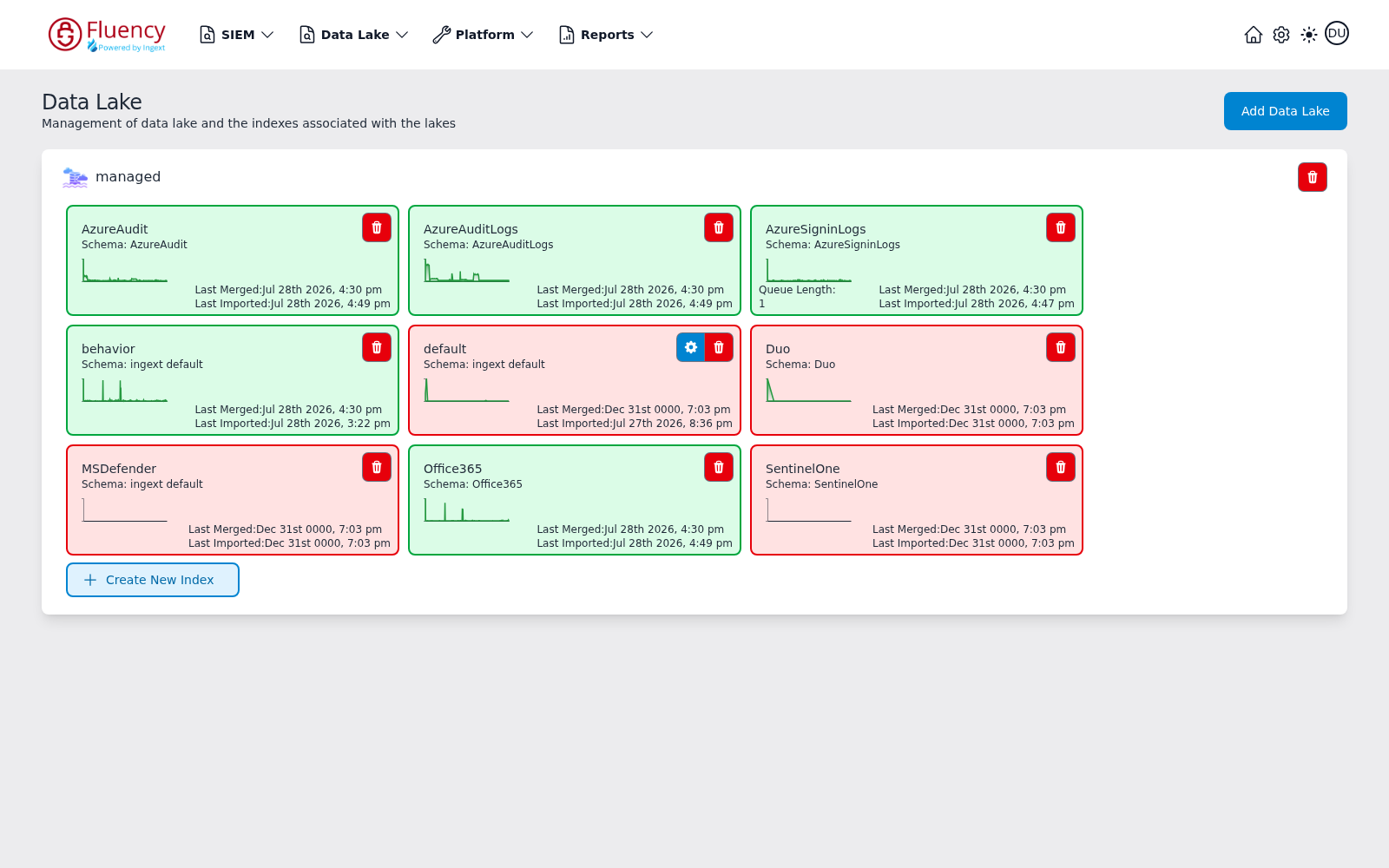Delete the behavior index

click(377, 347)
